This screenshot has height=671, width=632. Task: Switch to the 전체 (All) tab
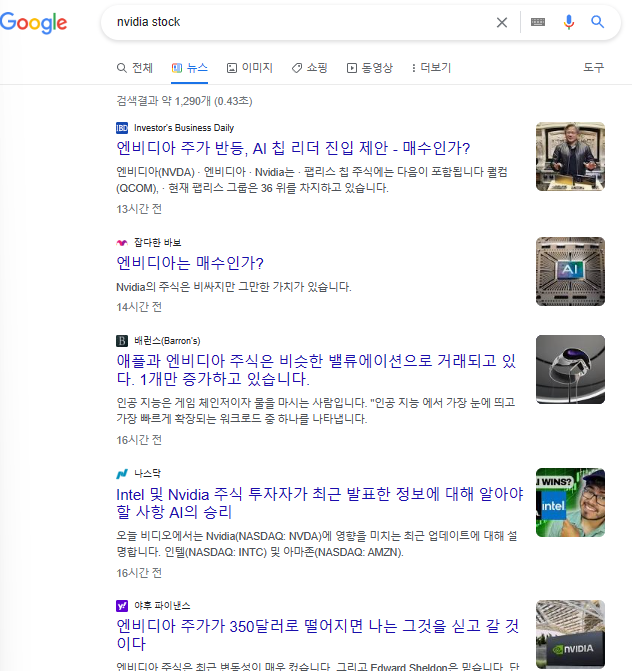pos(135,68)
